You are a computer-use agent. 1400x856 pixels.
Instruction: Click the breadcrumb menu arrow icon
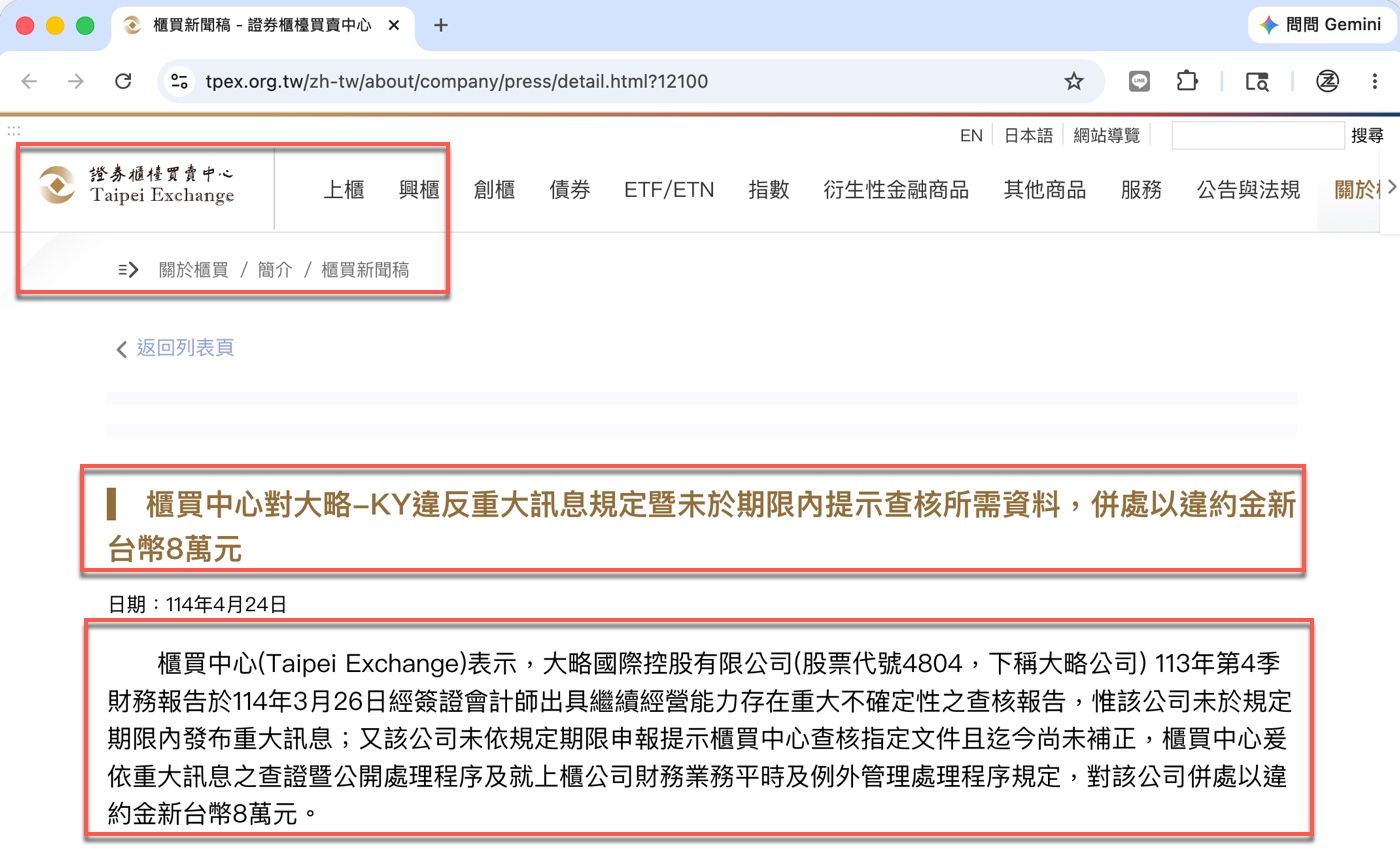click(128, 269)
